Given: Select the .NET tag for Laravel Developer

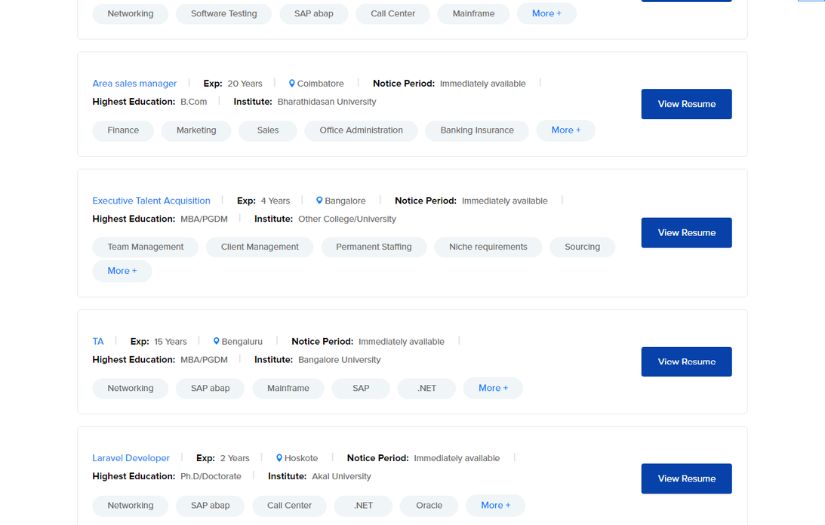Looking at the screenshot, I should coord(363,505).
